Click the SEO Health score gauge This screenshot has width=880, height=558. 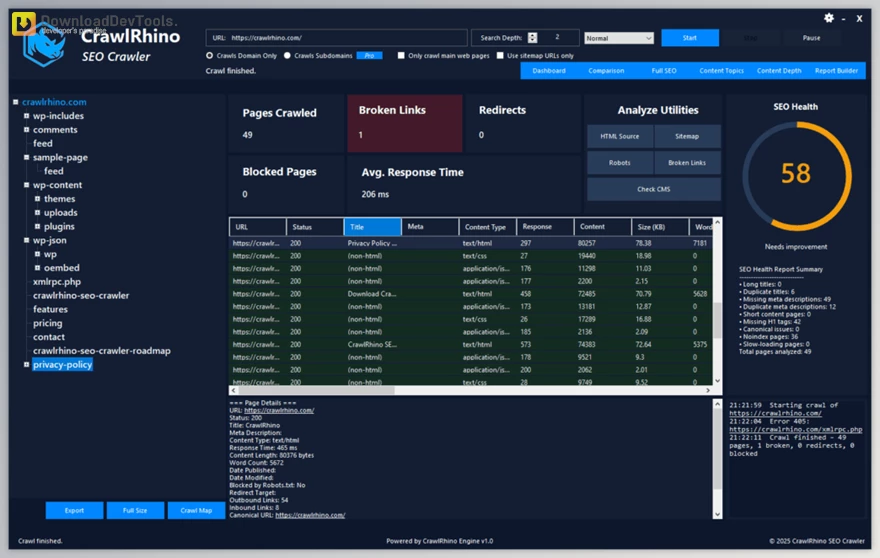tap(796, 174)
